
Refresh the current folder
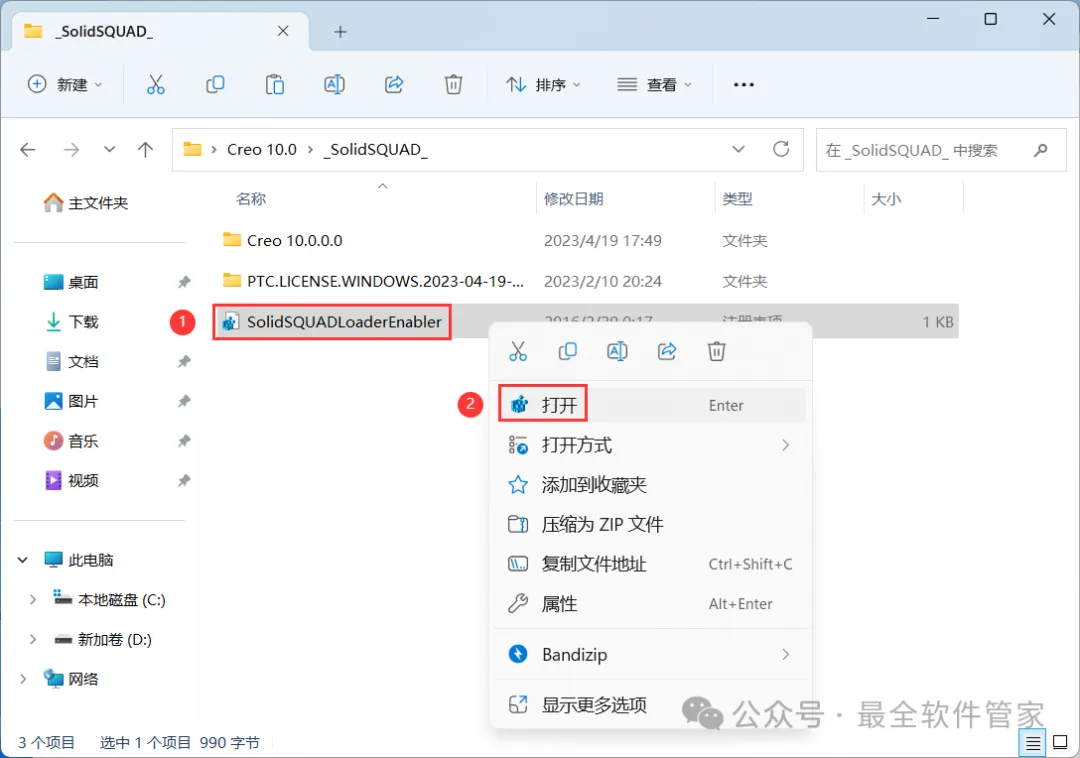pyautogui.click(x=781, y=149)
